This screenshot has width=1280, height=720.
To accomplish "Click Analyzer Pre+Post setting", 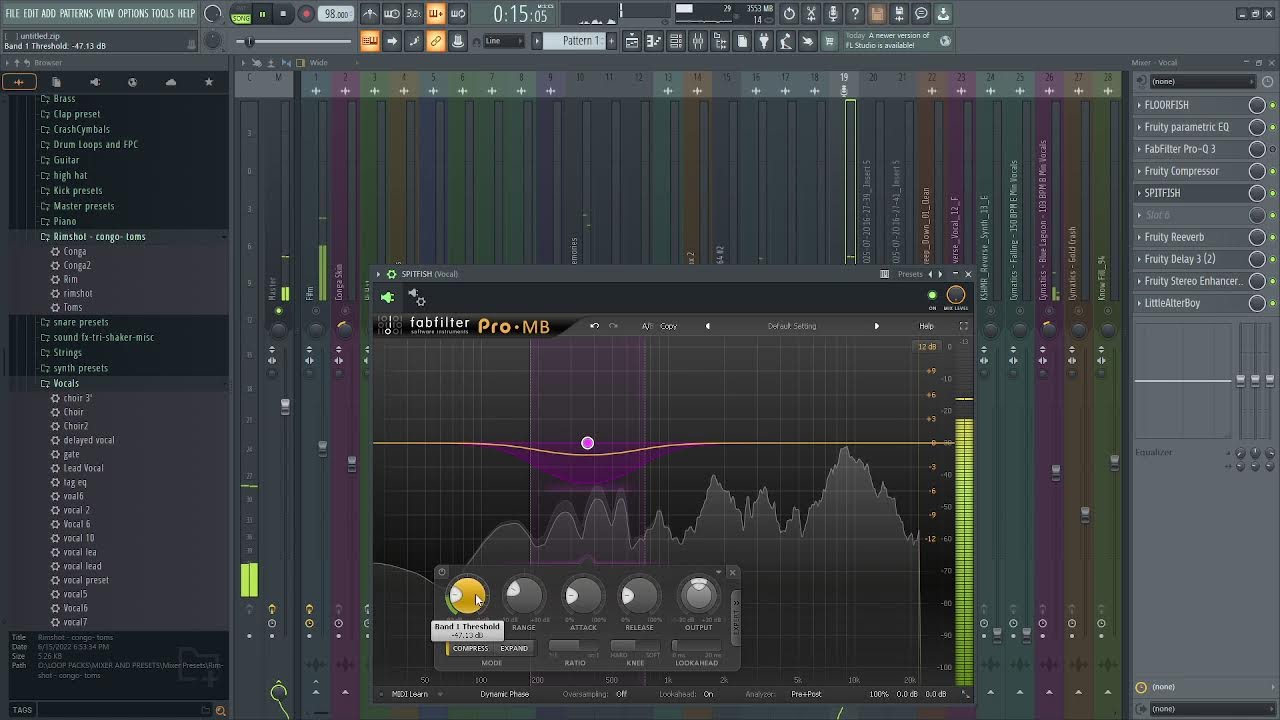I will point(806,694).
